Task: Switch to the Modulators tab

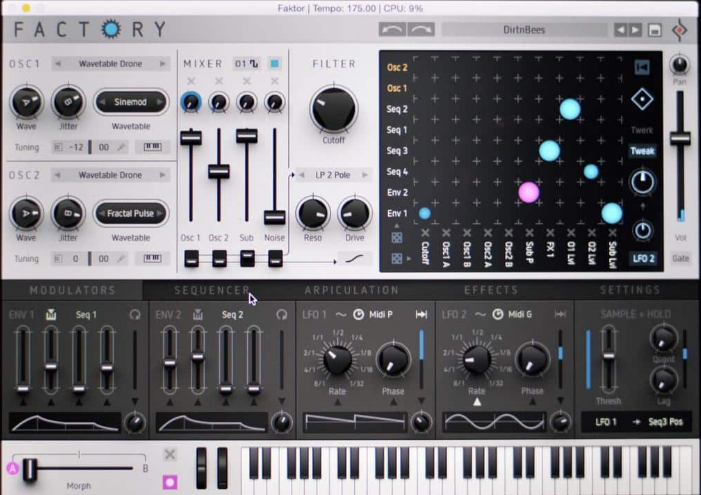Action: (72, 290)
